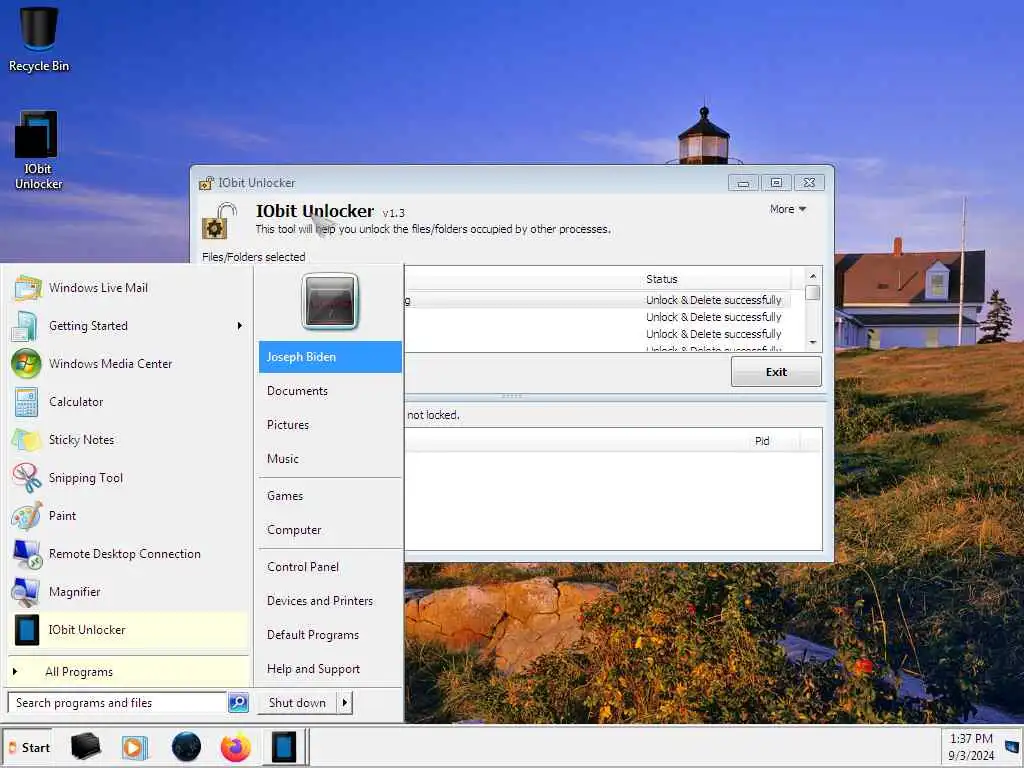
Task: Open Windows Media Player from taskbar
Action: click(135, 748)
